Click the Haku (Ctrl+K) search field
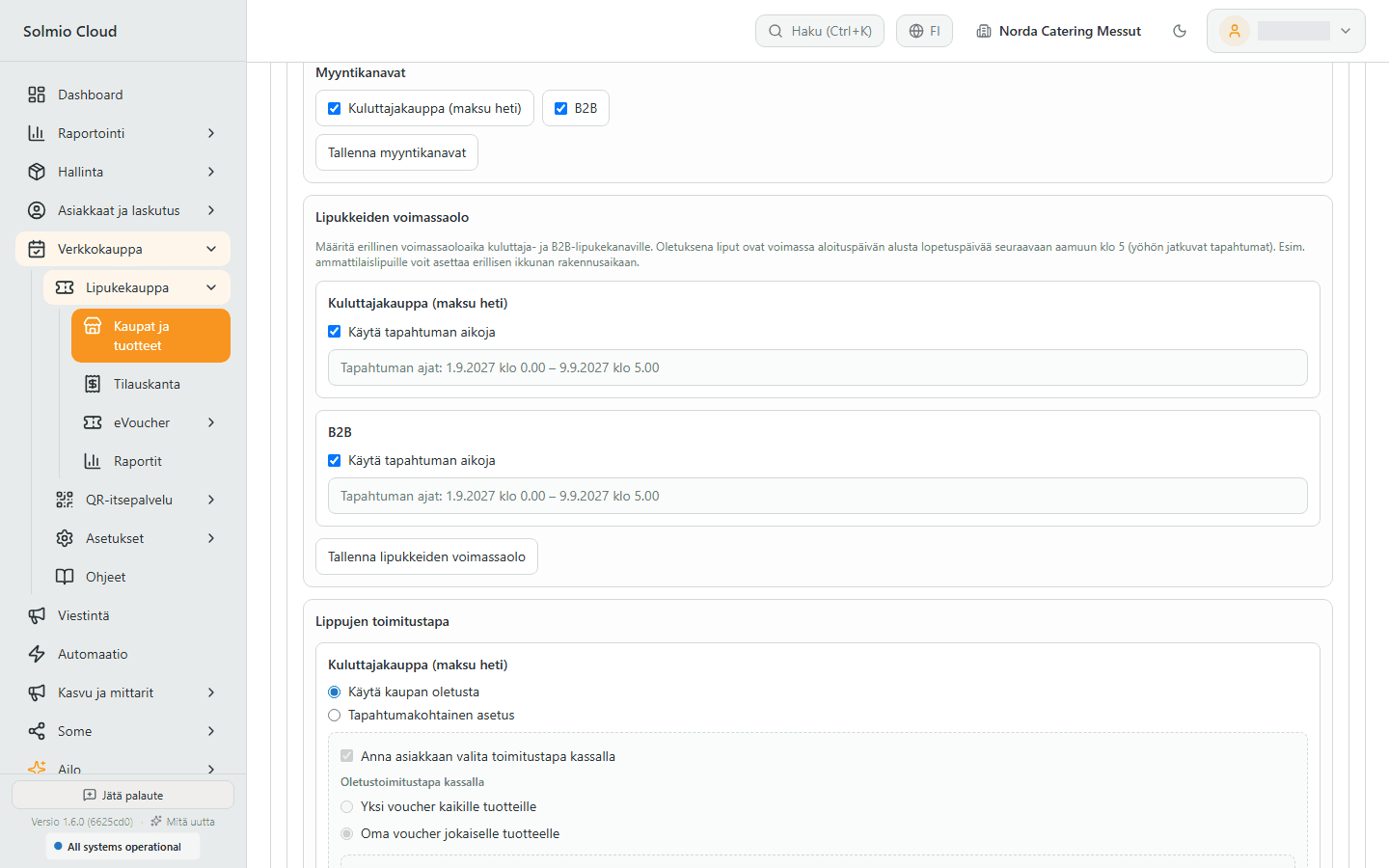This screenshot has width=1389, height=868. coord(820,31)
